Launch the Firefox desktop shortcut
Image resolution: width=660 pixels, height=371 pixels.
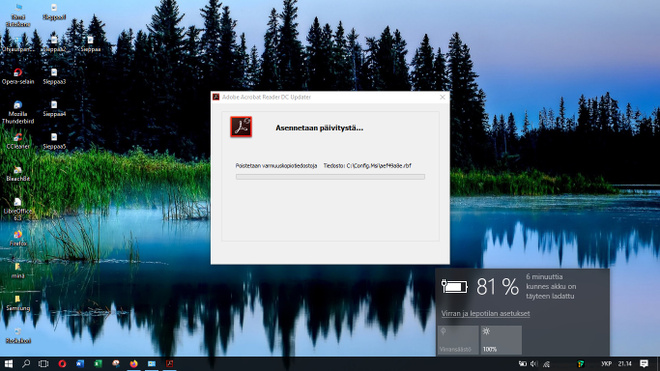coord(18,239)
